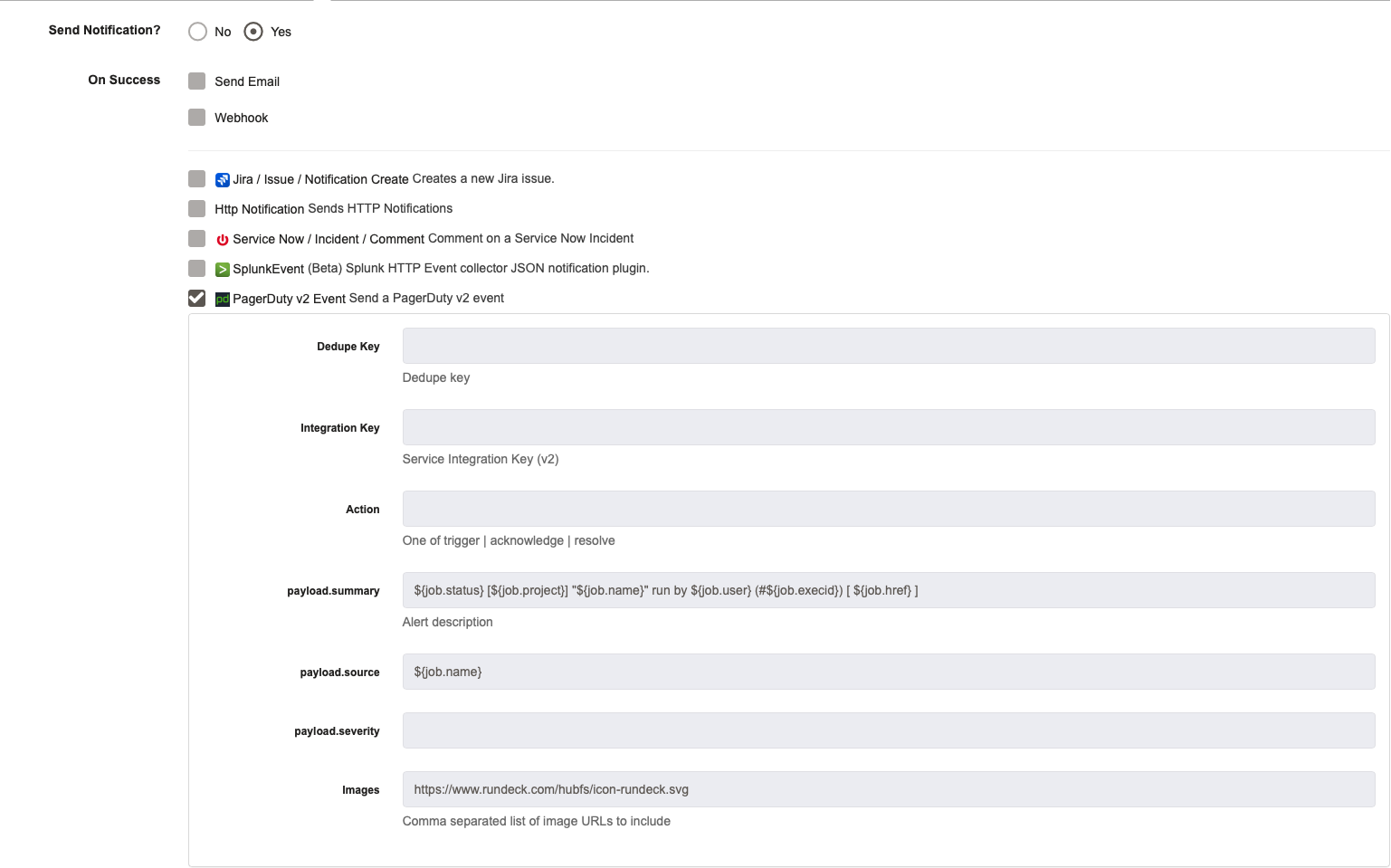Screen dimensions: 1391x868
Task: Click the payload.source field with ${job.name}
Action: coord(889,672)
